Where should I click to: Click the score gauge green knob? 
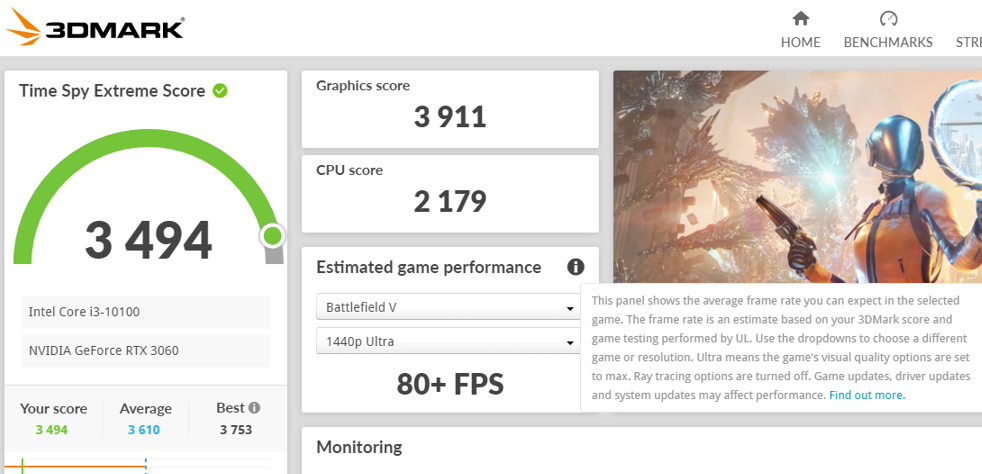[x=272, y=236]
